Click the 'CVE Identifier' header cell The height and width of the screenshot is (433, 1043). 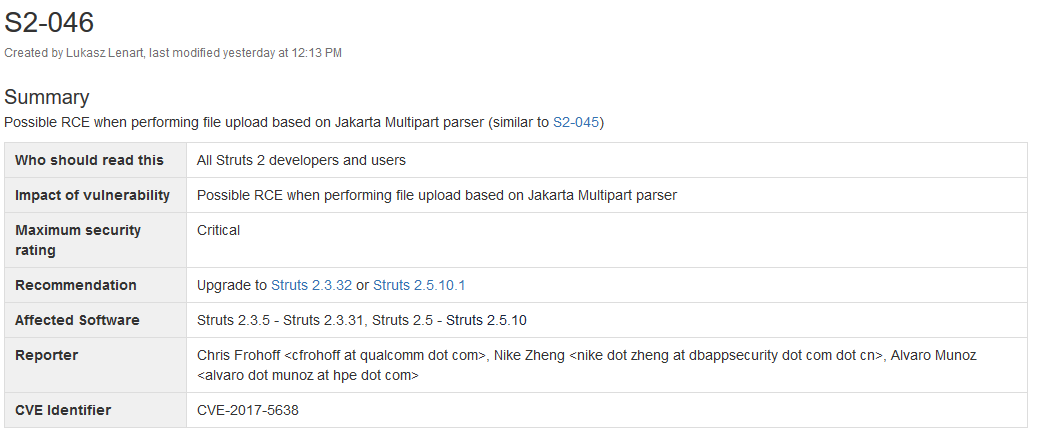click(64, 410)
